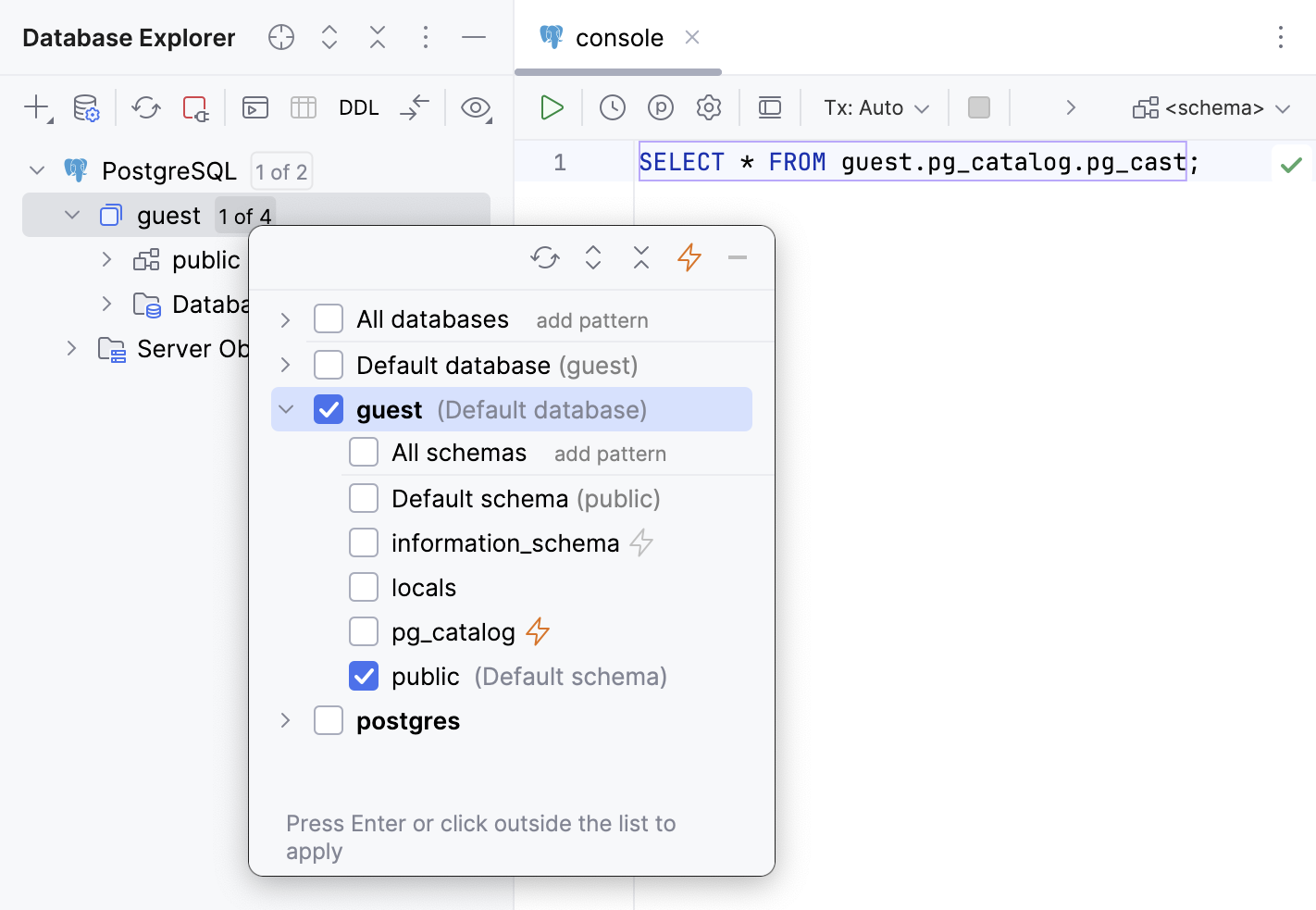
Task: Open the schema selector dropdown
Action: [1212, 107]
